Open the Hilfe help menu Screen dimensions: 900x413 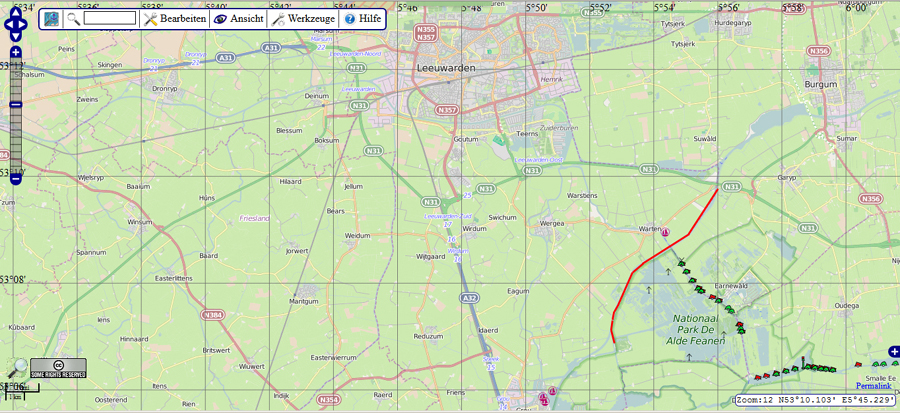point(363,18)
